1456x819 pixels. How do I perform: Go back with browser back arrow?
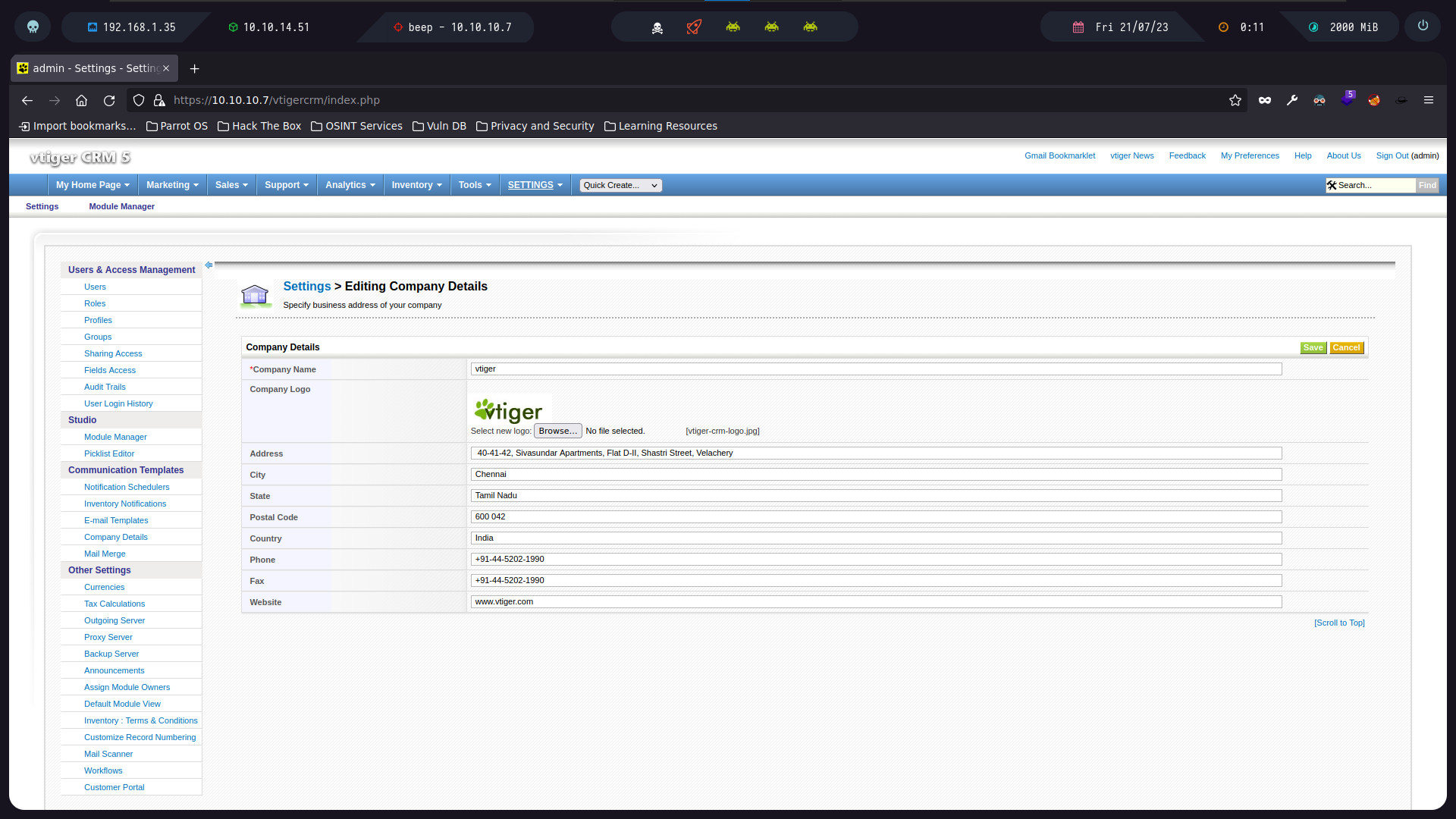(x=27, y=100)
